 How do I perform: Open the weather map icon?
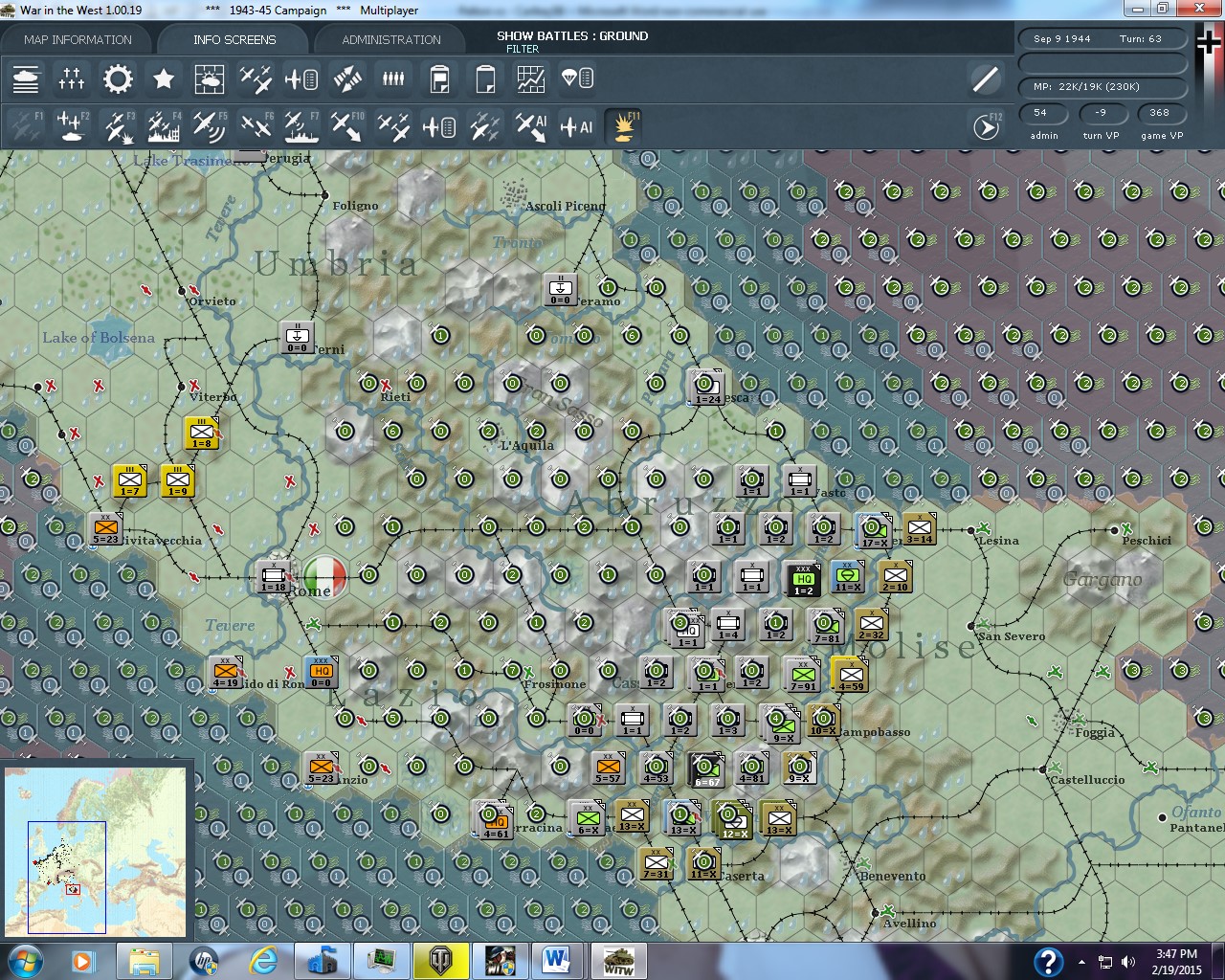click(210, 78)
